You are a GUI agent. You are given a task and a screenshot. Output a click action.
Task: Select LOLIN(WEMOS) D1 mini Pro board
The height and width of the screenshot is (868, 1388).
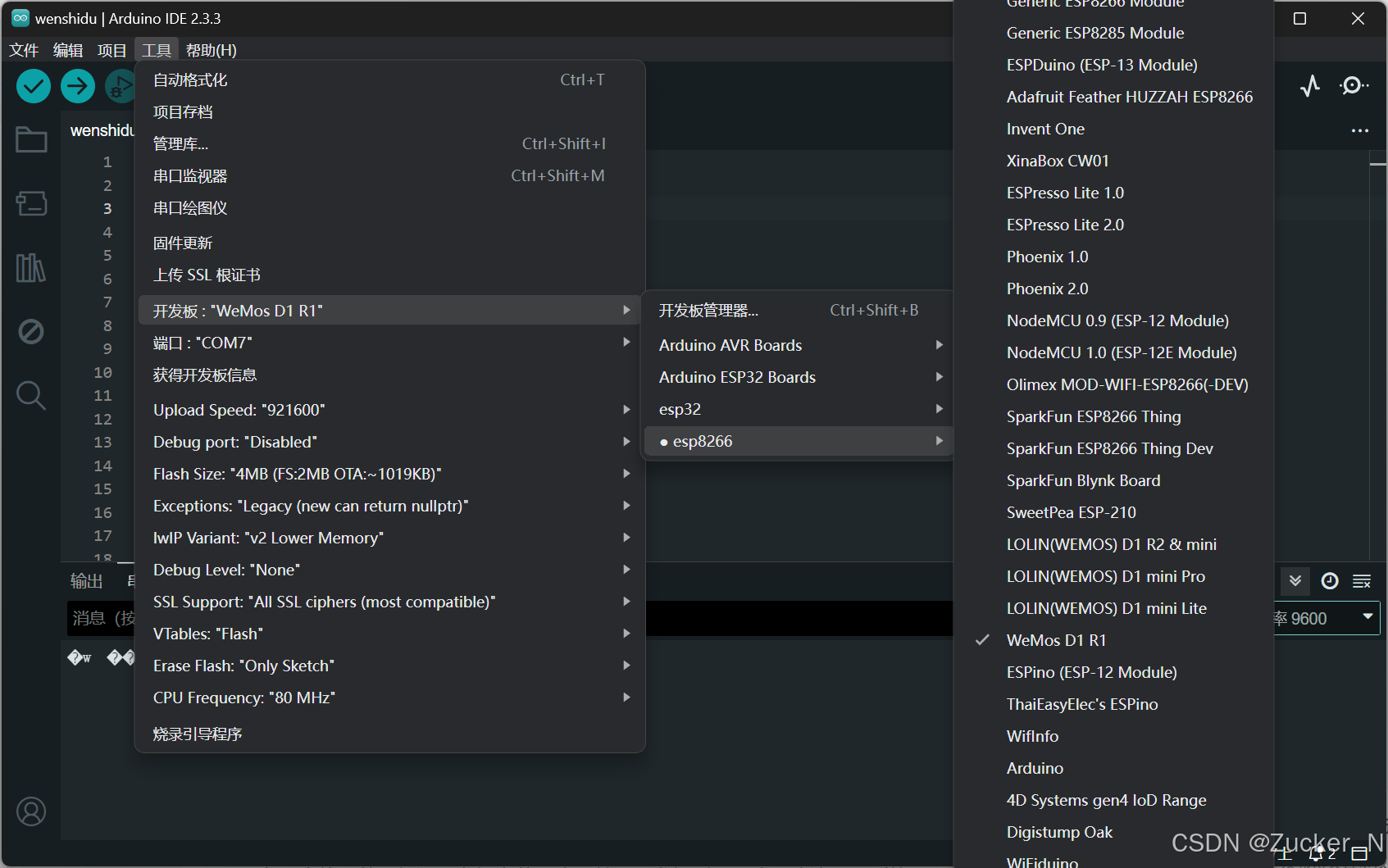(1113, 576)
